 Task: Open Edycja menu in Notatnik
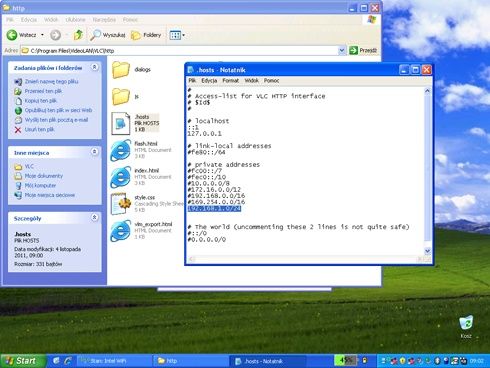209,80
